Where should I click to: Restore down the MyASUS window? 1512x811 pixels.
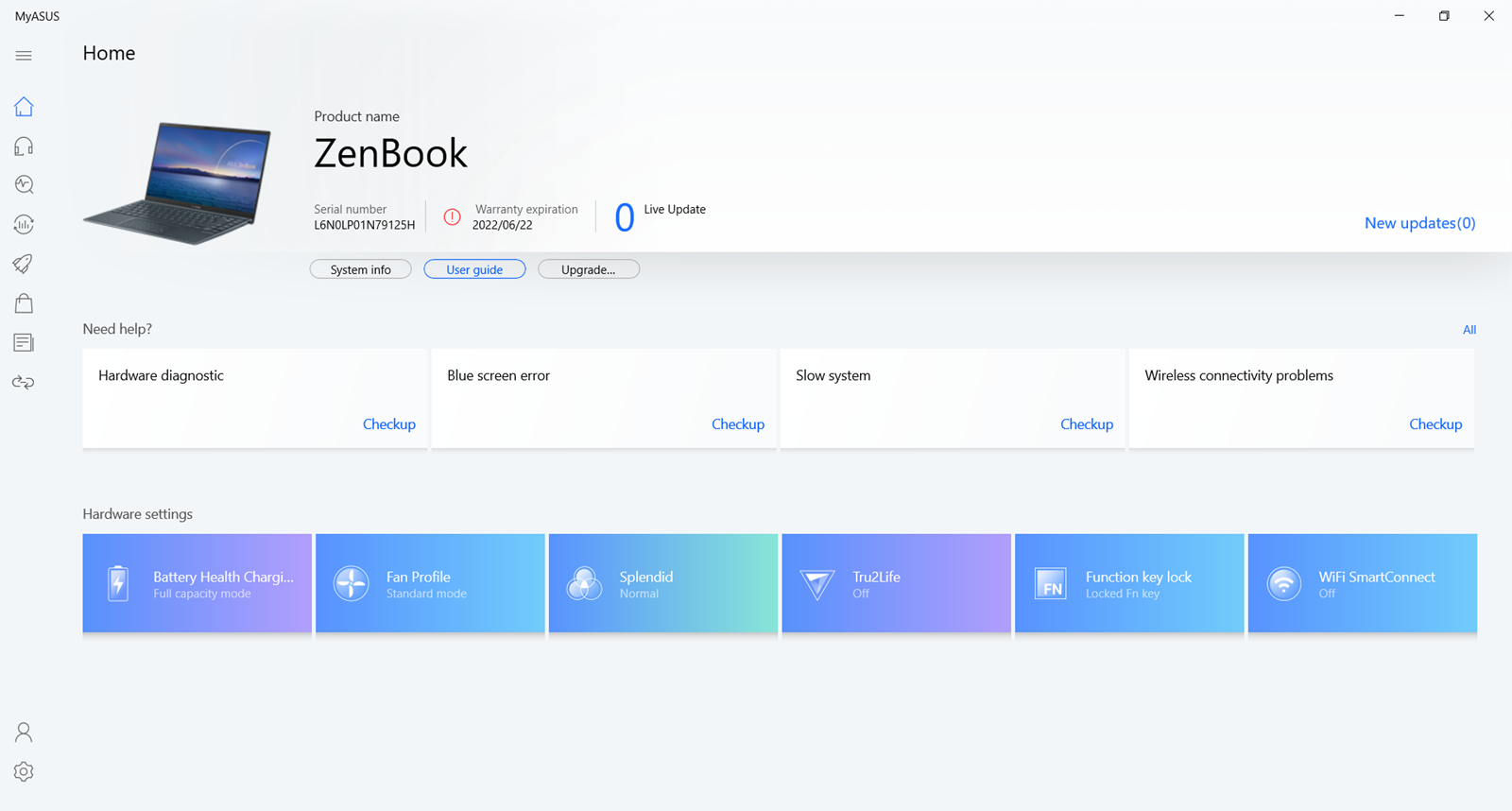pyautogui.click(x=1444, y=15)
